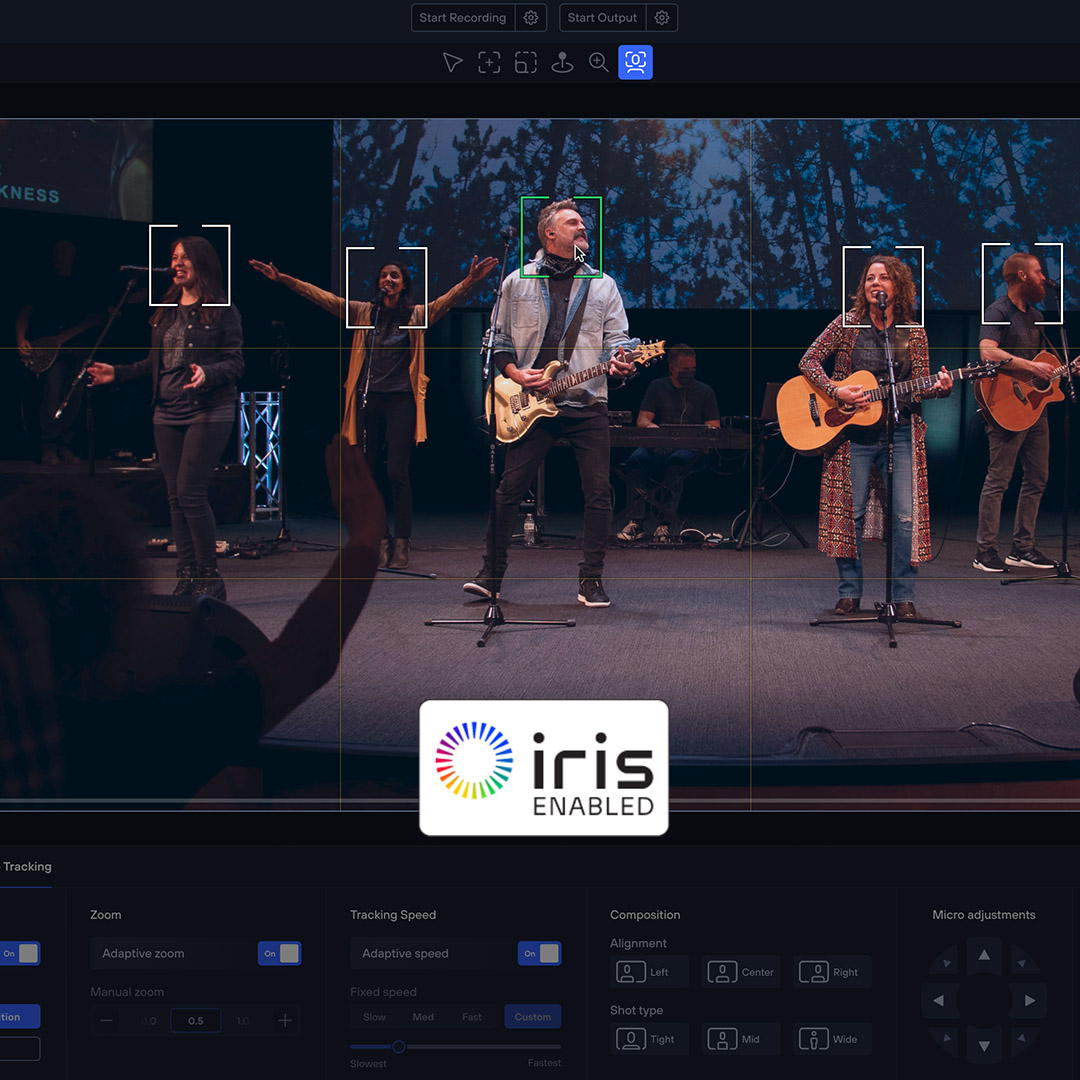Adjust the tracking speed slider handle

pos(399,1047)
